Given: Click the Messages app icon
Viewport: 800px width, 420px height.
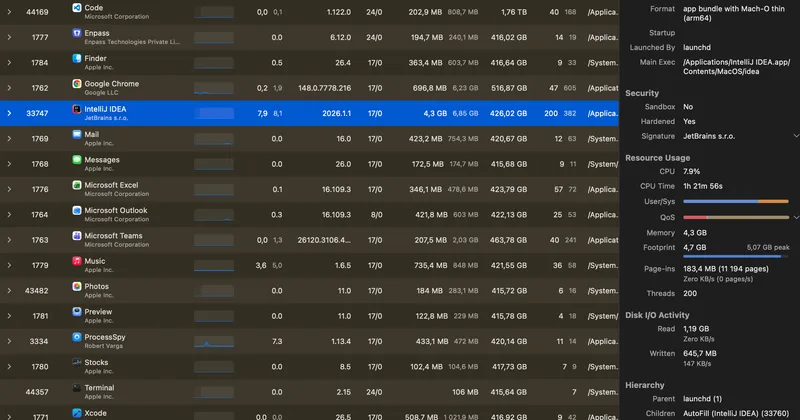Looking at the screenshot, I should [77, 160].
